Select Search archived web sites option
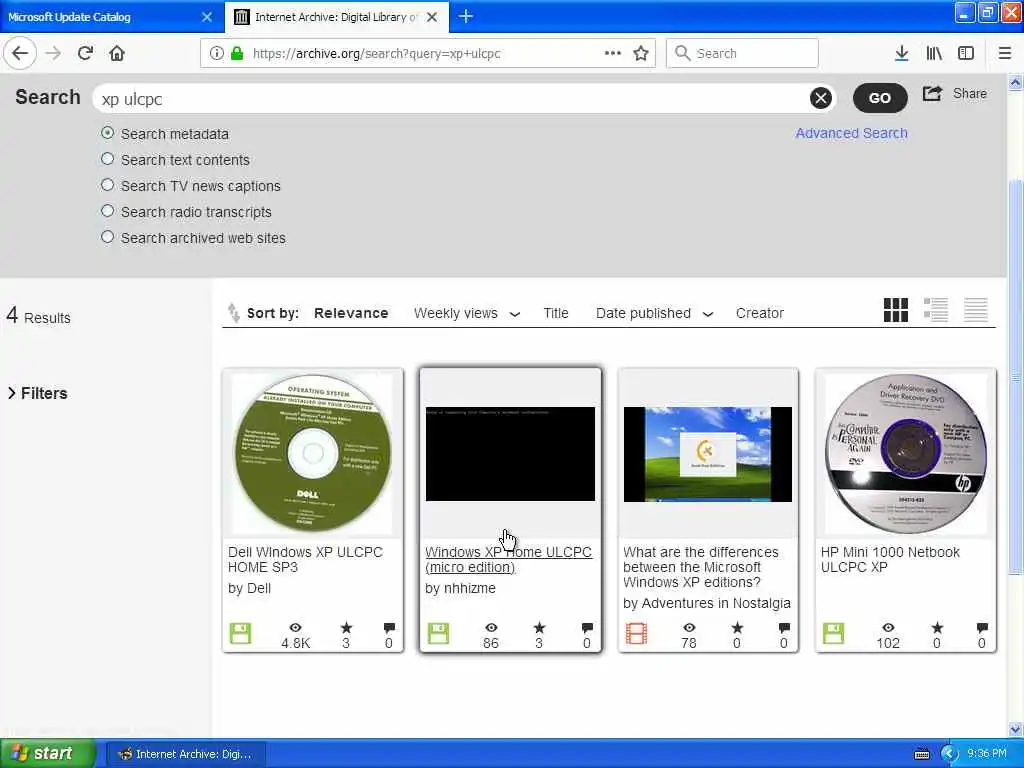The width and height of the screenshot is (1024, 768). 107,237
